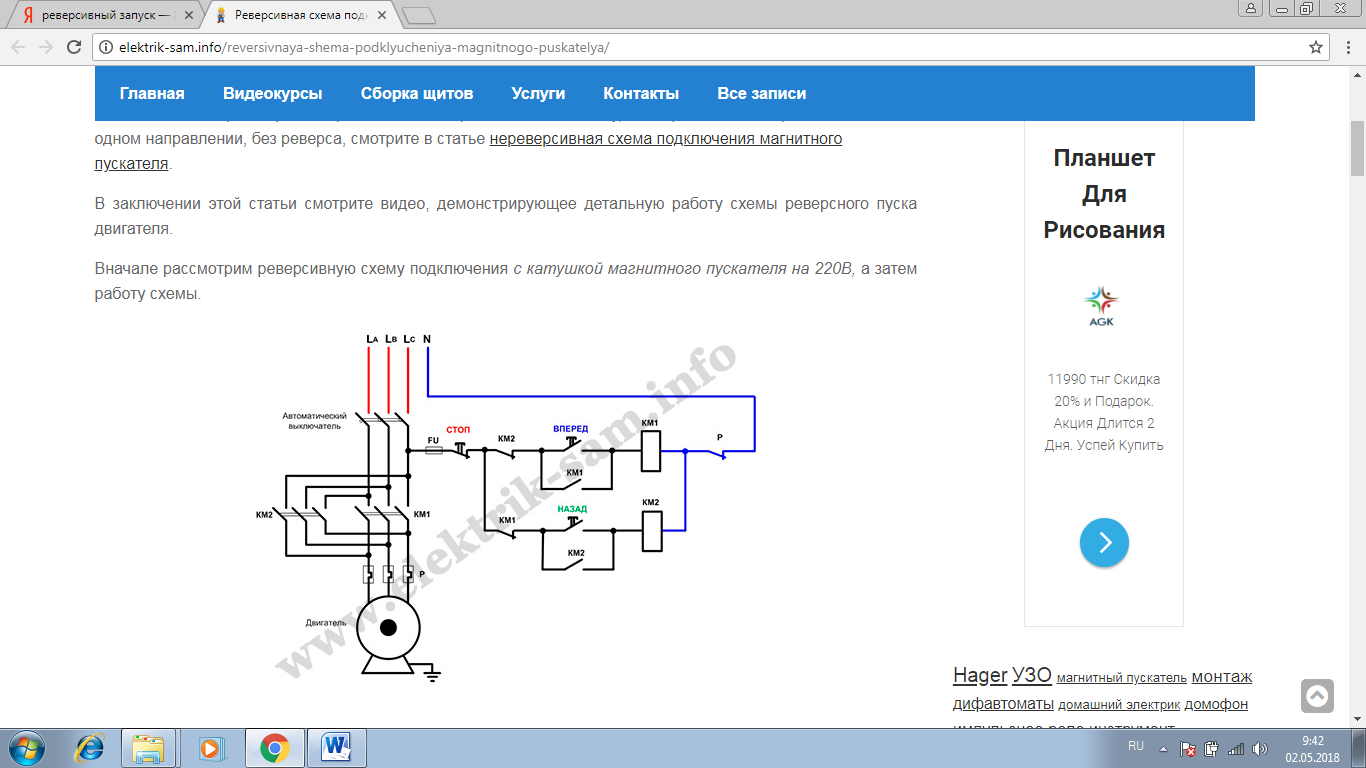Switch to Microsoft Word in the taskbar
1366x768 pixels.
tap(337, 748)
